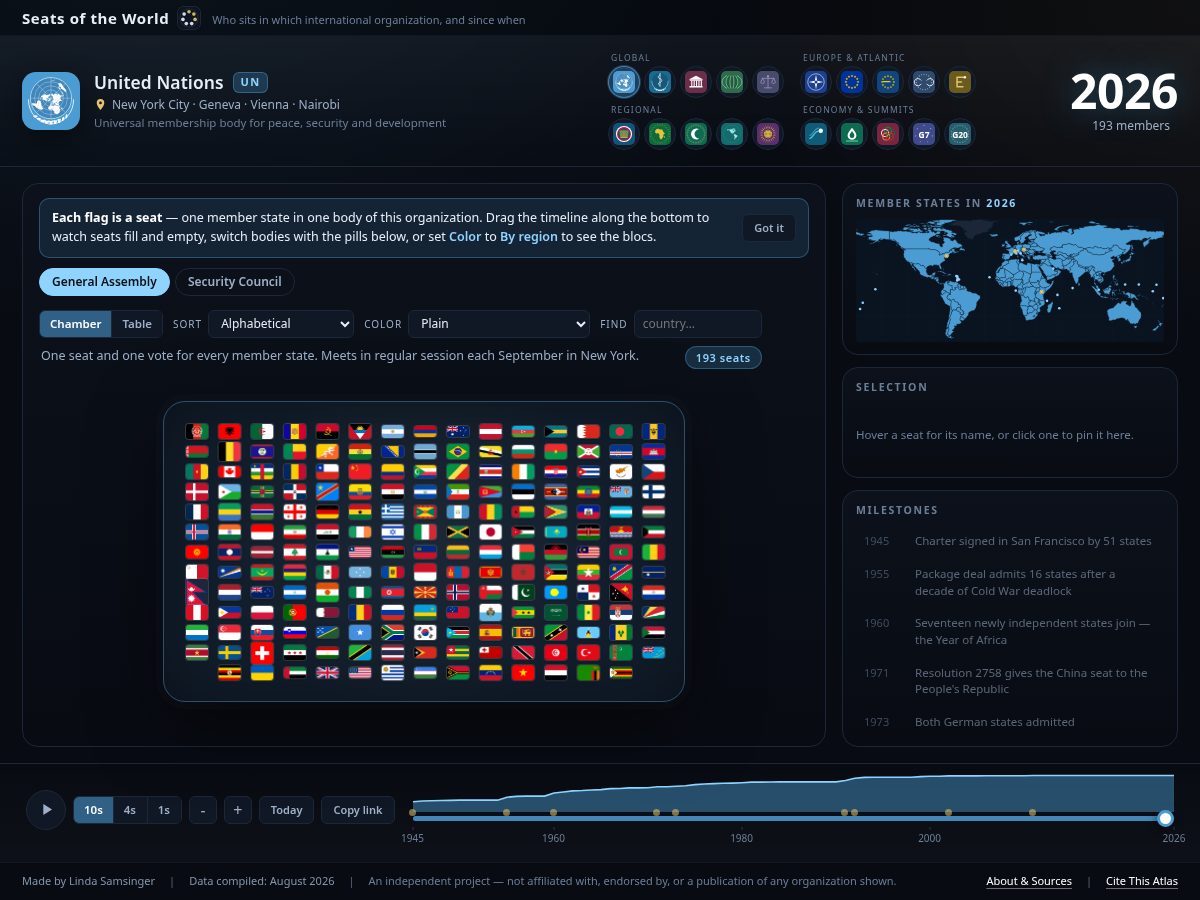Image resolution: width=1200 pixels, height=900 pixels.
Task: Step forward one year with plus button
Action: tap(237, 810)
